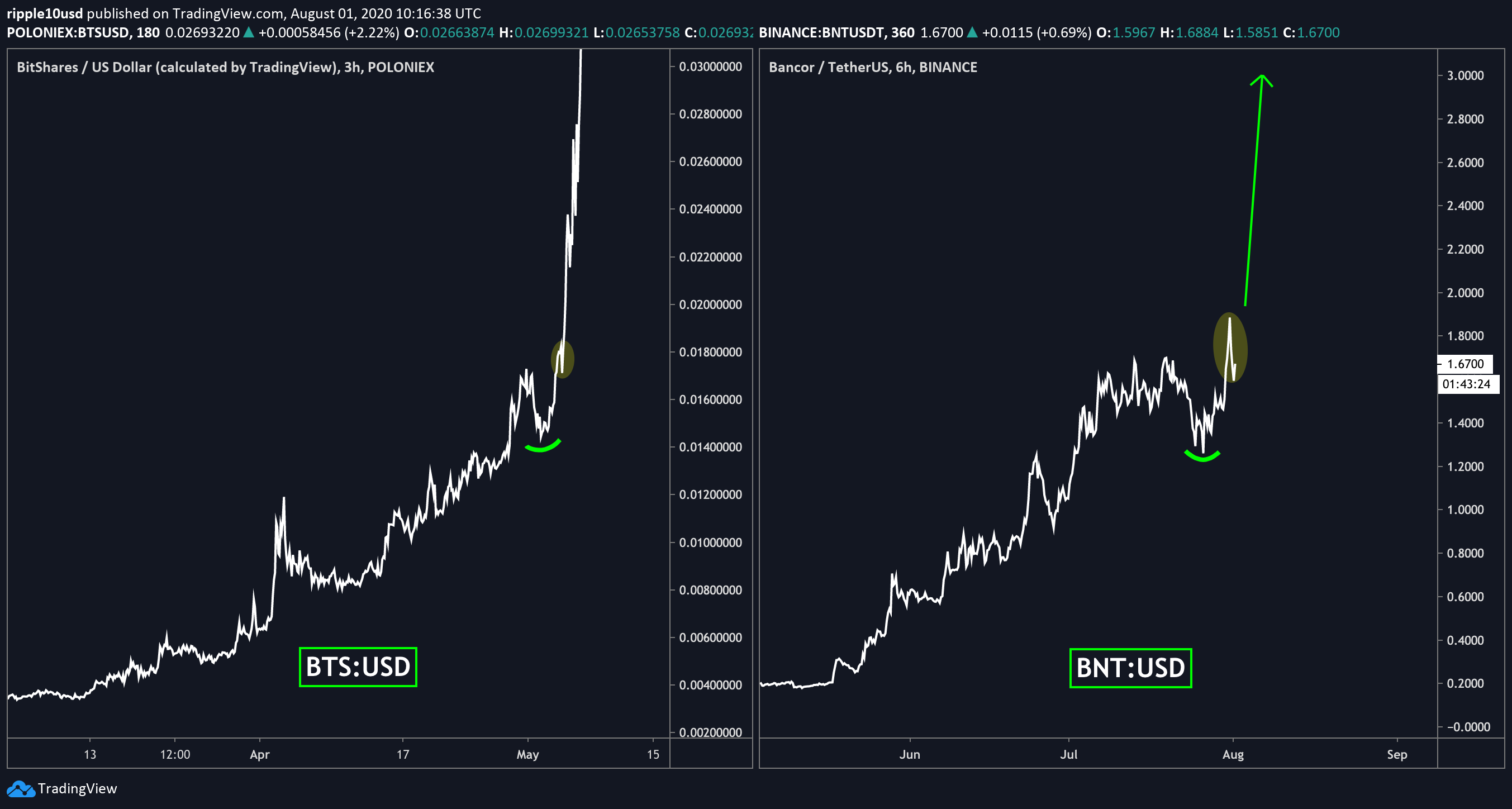1512x809 pixels.
Task: Click the green up-triangle next to 1.6700 header
Action: [x=972, y=32]
